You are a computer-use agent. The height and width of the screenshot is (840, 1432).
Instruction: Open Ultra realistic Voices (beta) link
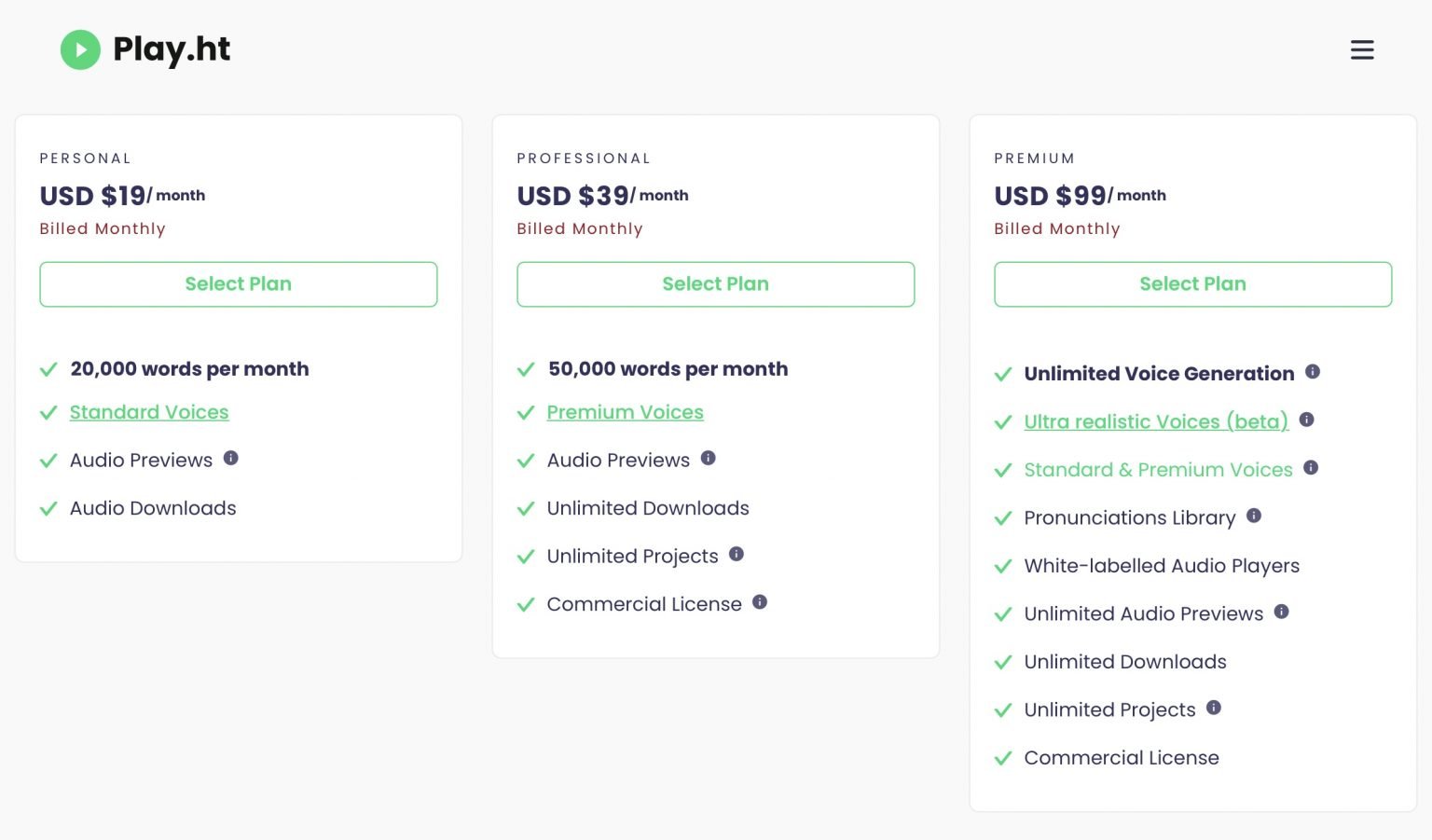coord(1156,421)
